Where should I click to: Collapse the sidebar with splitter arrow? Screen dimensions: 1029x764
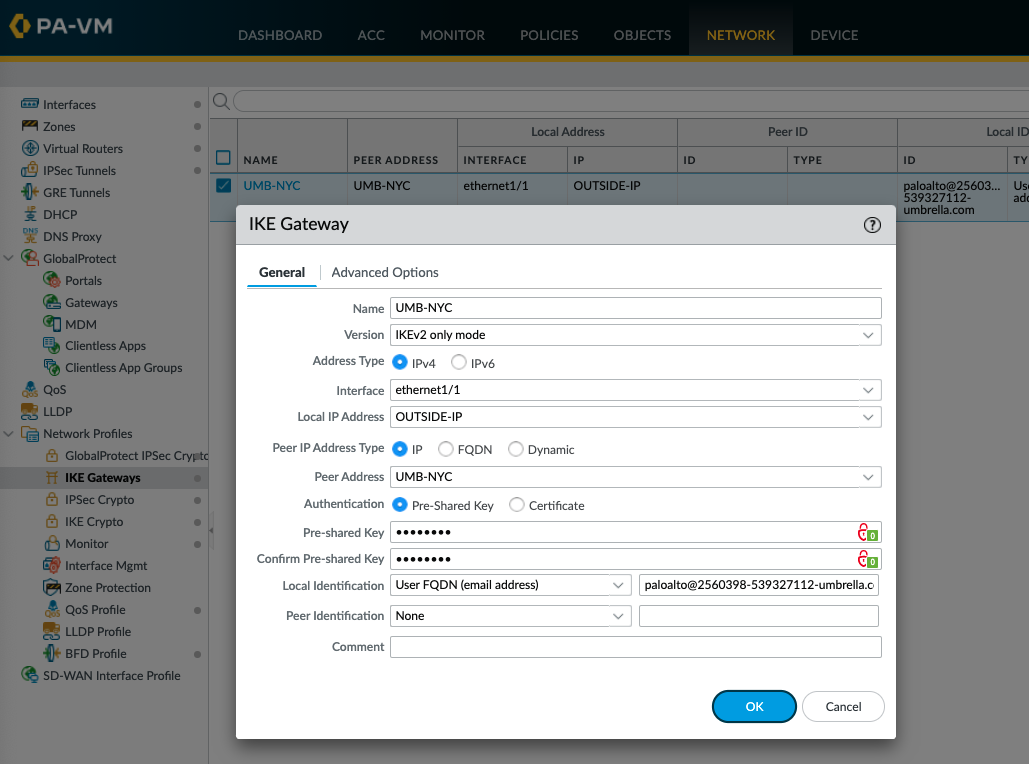coord(211,530)
